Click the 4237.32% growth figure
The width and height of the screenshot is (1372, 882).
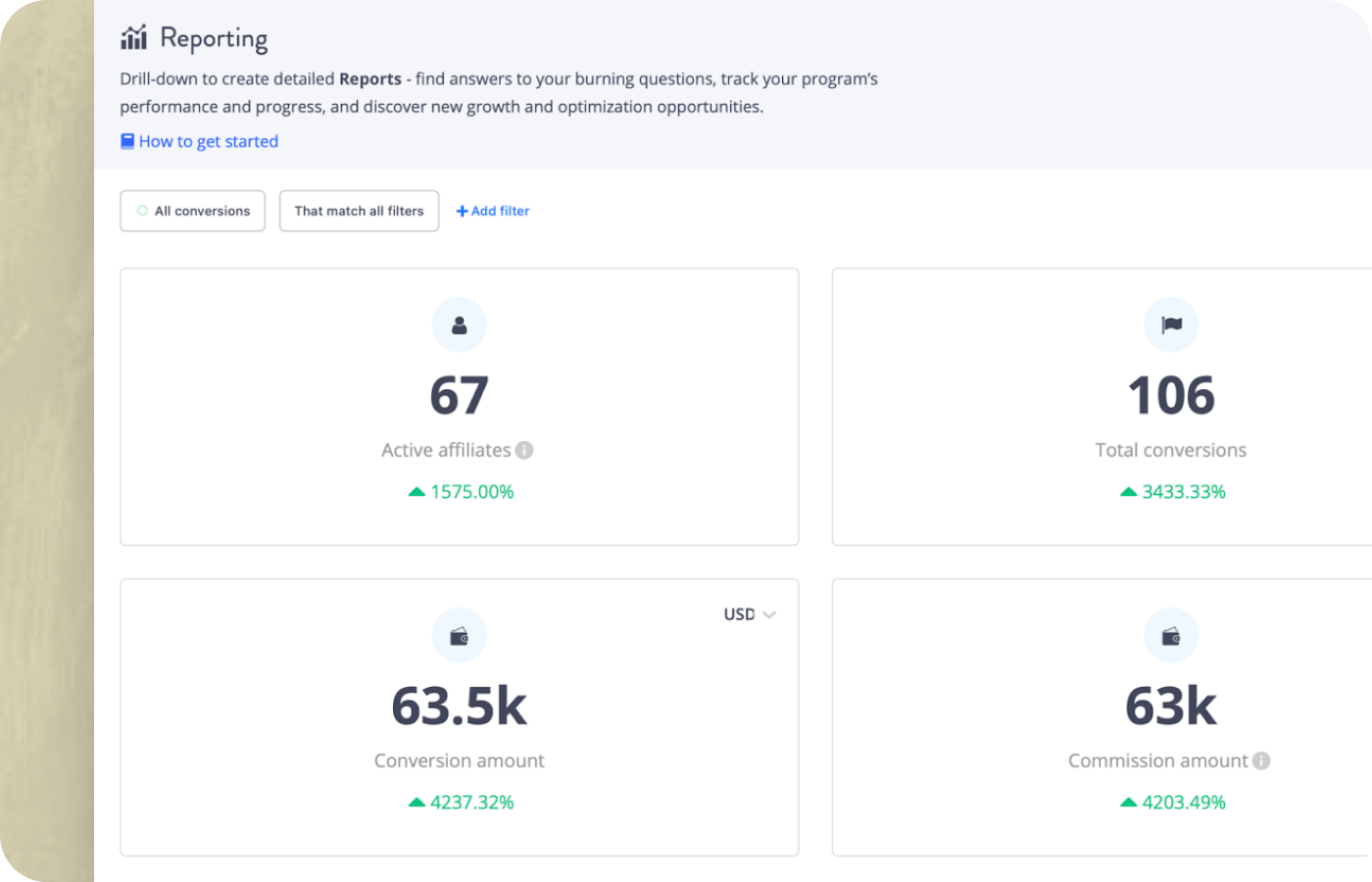tap(472, 803)
